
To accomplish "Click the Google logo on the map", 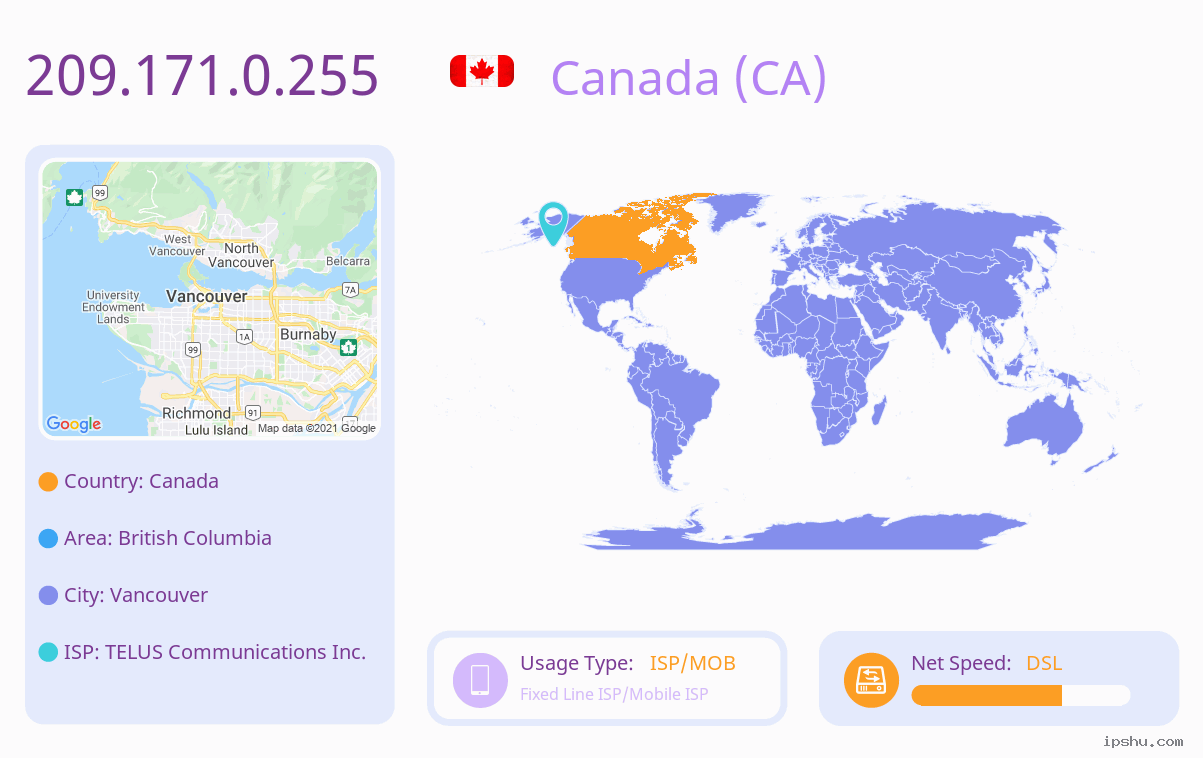I will 74,424.
